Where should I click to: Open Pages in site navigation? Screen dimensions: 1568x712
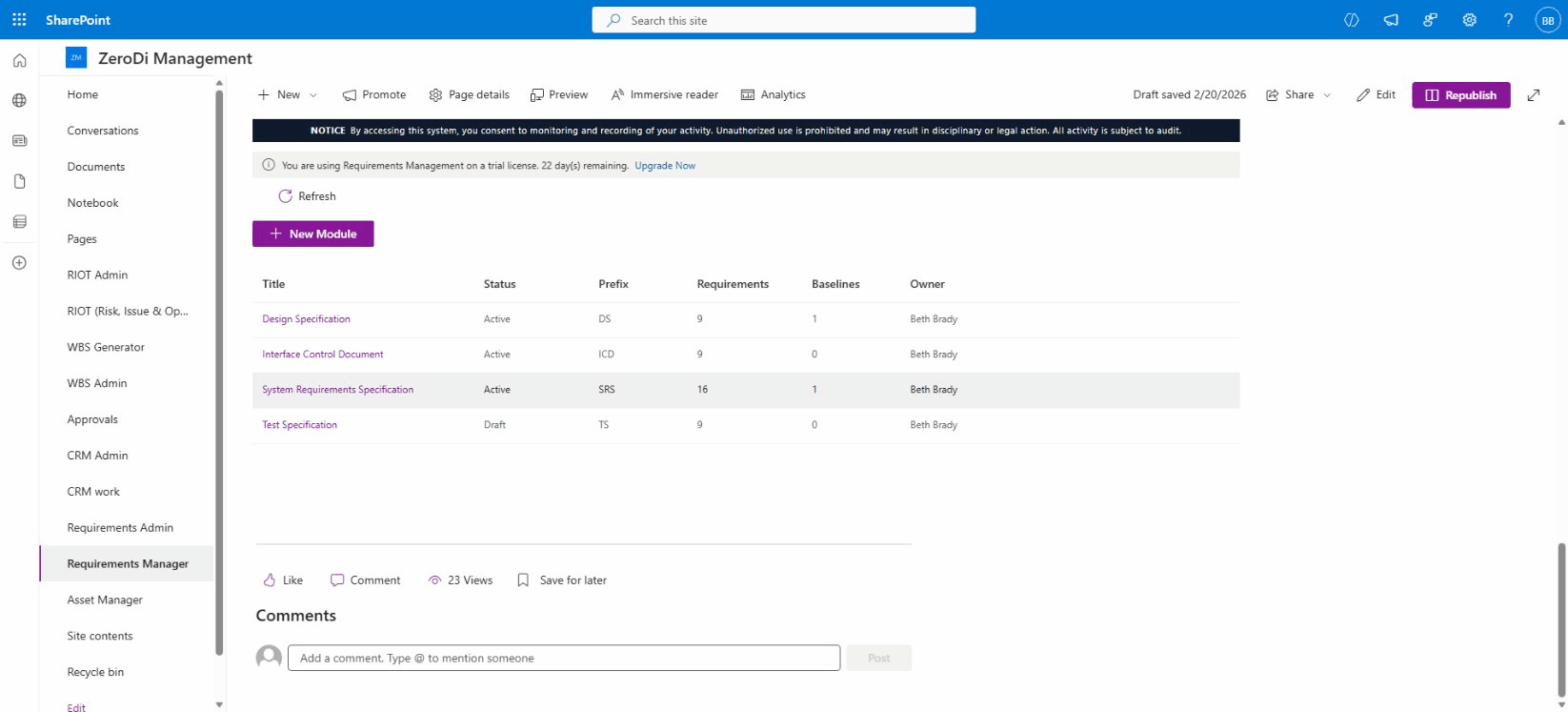coord(82,239)
